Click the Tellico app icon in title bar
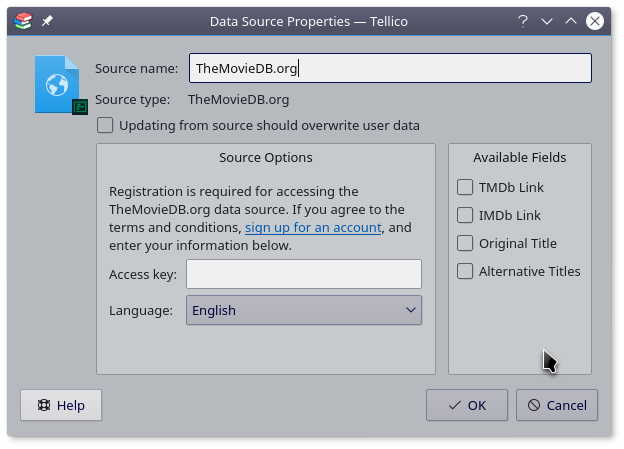Screen dimensions: 624x449 [24, 20]
